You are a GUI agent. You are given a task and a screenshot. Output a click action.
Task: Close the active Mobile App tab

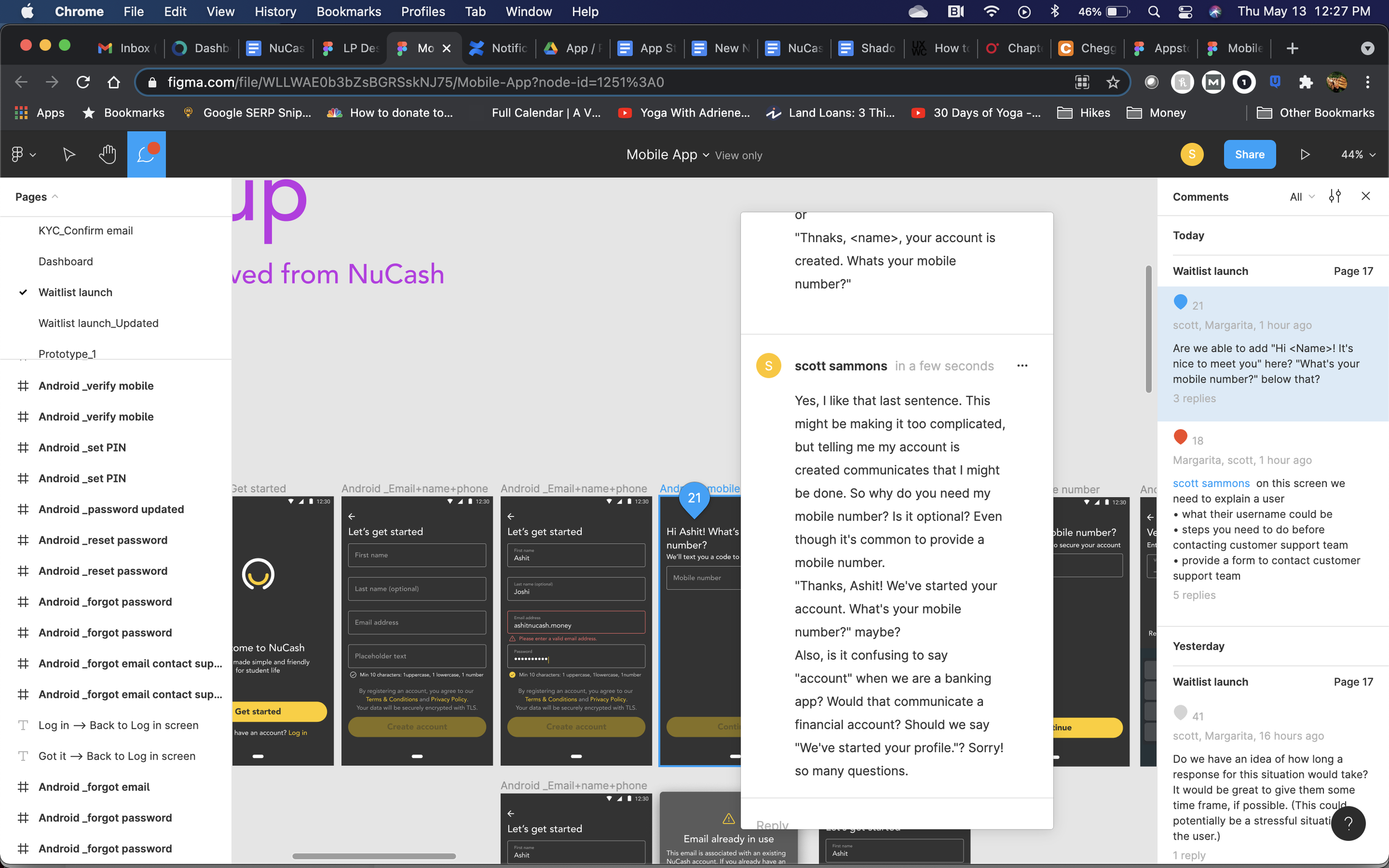[446, 48]
